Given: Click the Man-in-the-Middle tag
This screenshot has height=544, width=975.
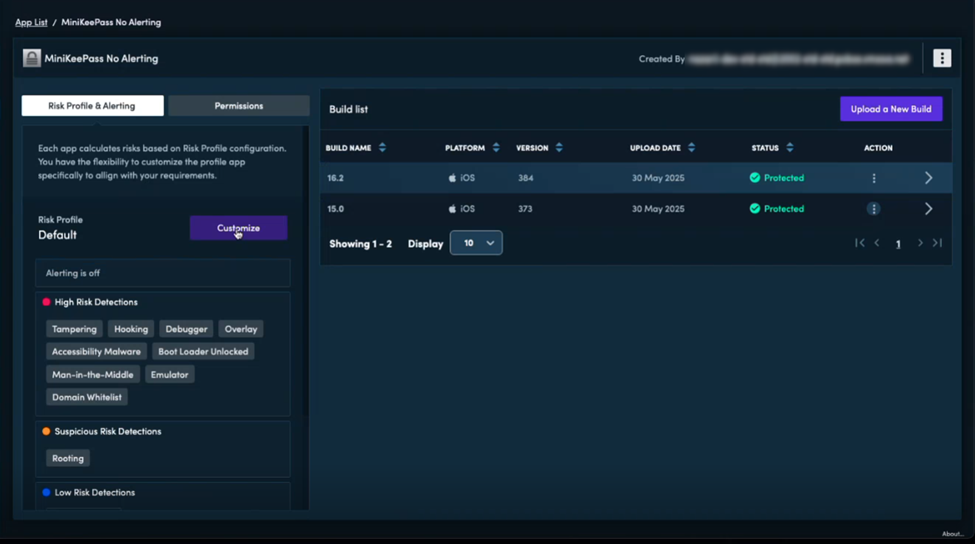Looking at the screenshot, I should pos(93,375).
